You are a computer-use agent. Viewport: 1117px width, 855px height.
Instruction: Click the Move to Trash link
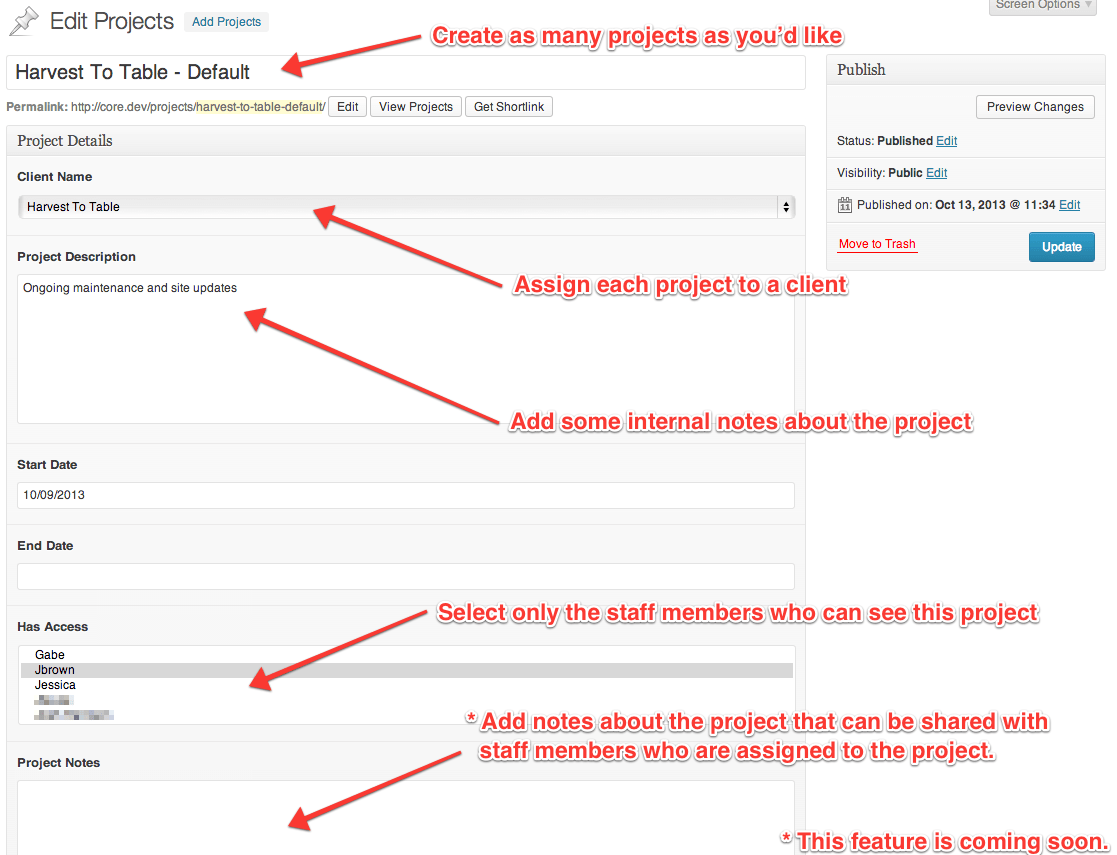click(877, 245)
